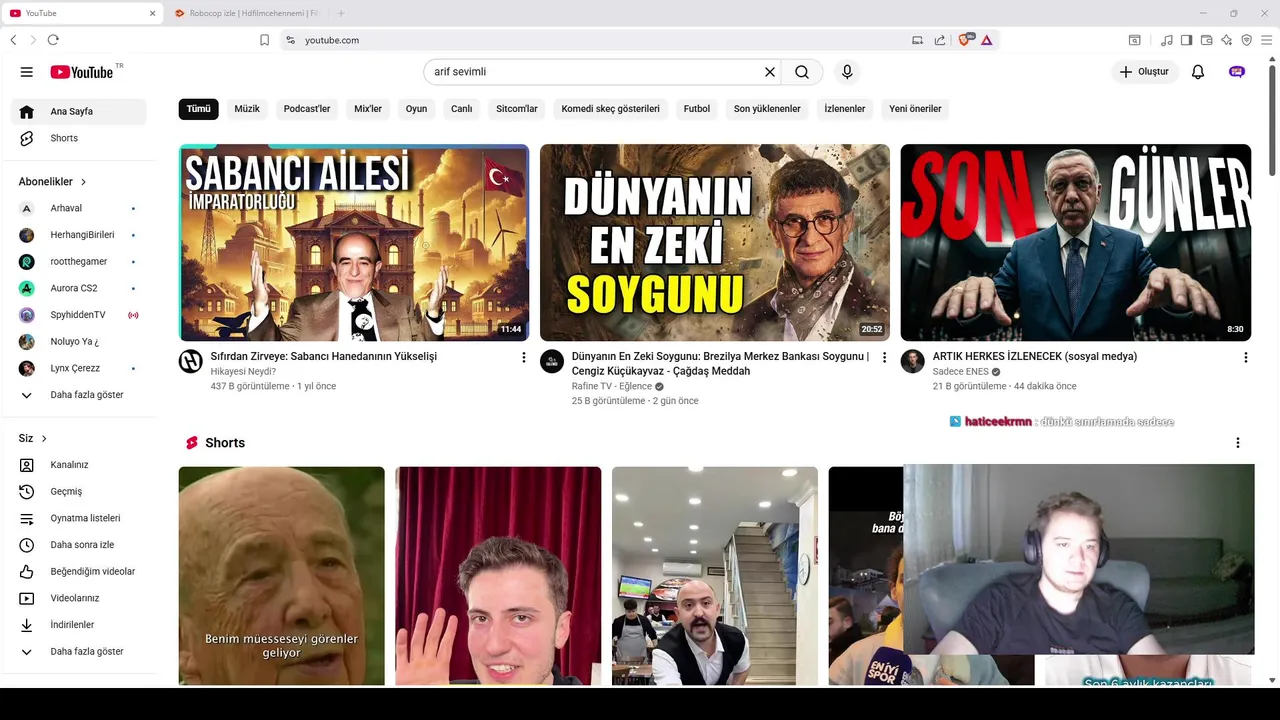Select the Tümü filter chip
The height and width of the screenshot is (720, 1280).
click(x=198, y=109)
